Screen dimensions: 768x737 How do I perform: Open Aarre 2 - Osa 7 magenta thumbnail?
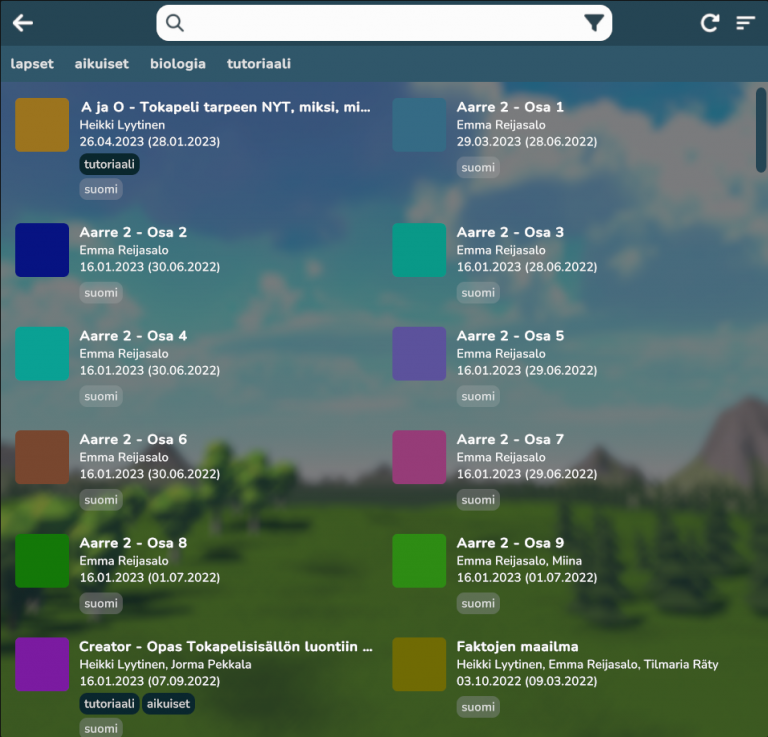click(x=419, y=457)
